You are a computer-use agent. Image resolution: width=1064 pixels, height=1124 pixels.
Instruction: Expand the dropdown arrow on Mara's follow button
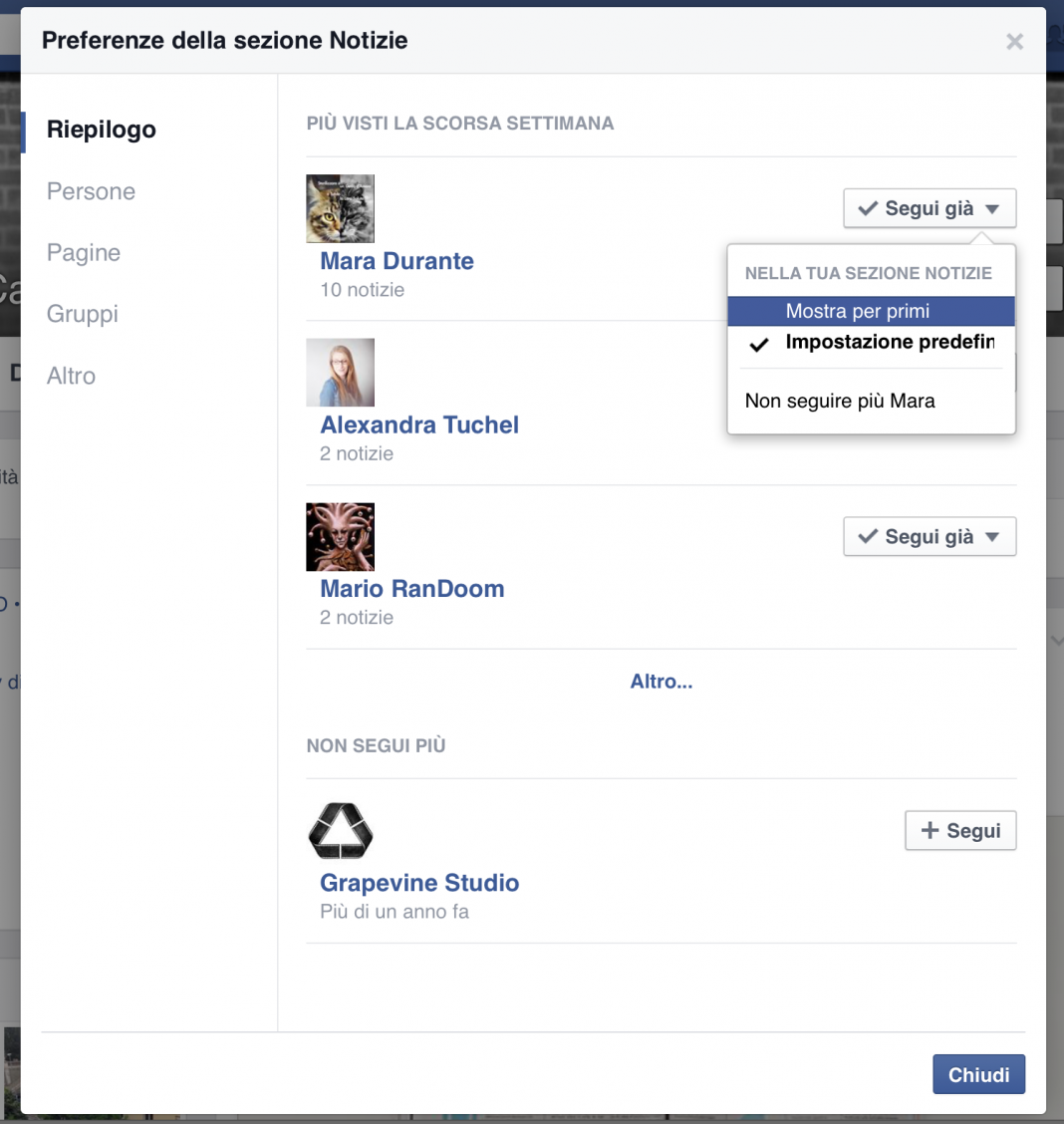click(991, 208)
